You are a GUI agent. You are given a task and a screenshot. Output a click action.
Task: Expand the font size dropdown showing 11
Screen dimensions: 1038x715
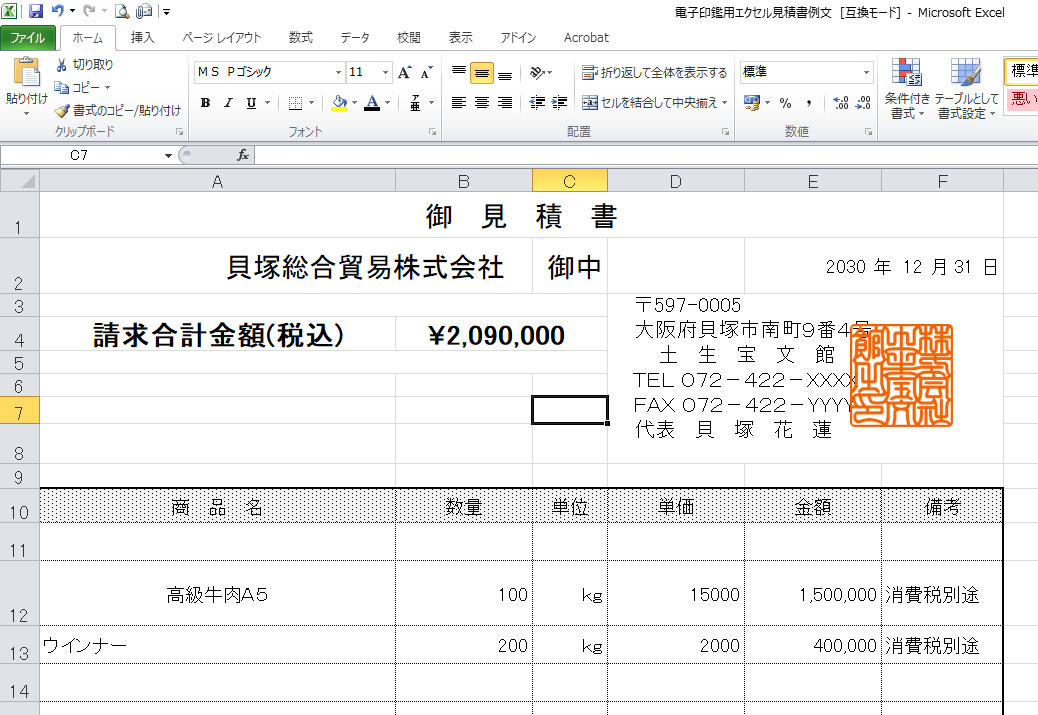pos(385,73)
